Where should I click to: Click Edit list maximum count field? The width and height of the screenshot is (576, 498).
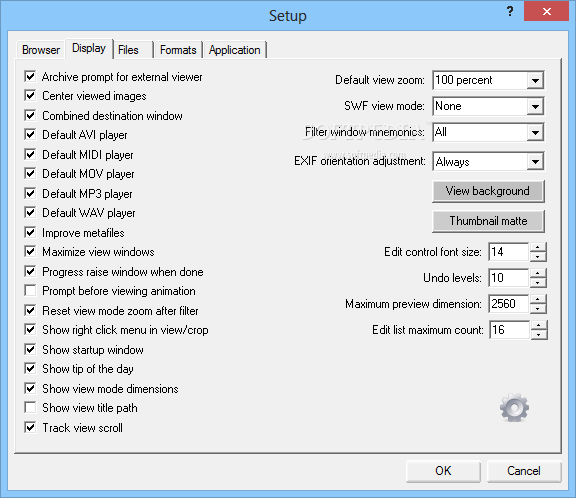click(x=510, y=330)
